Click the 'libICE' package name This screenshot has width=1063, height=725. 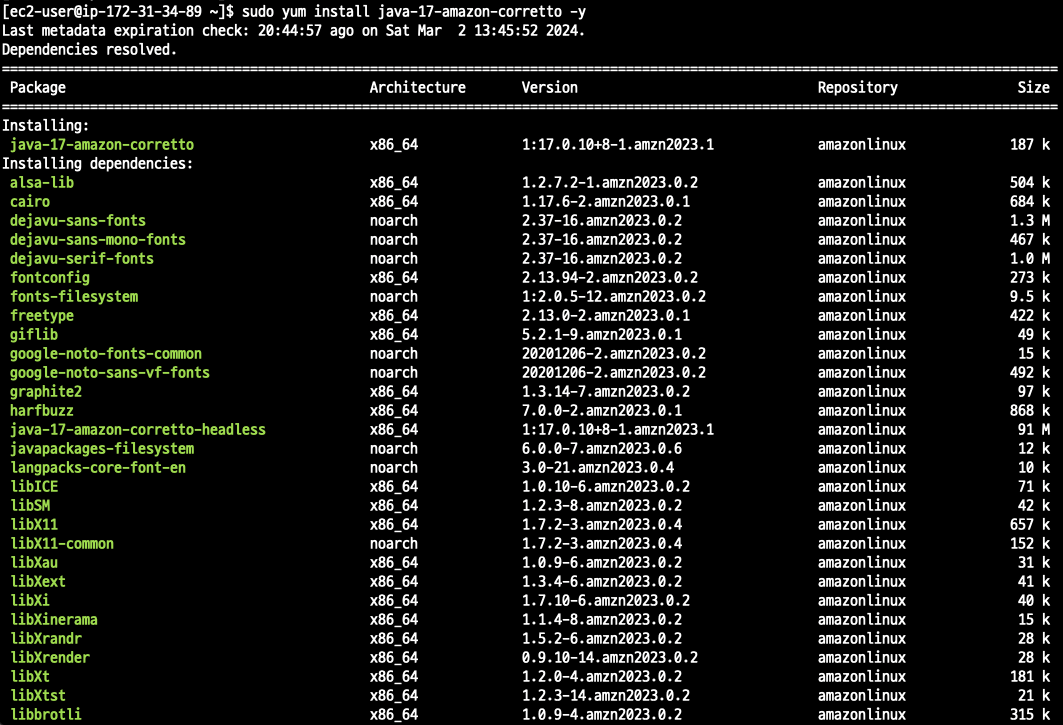pyautogui.click(x=34, y=486)
